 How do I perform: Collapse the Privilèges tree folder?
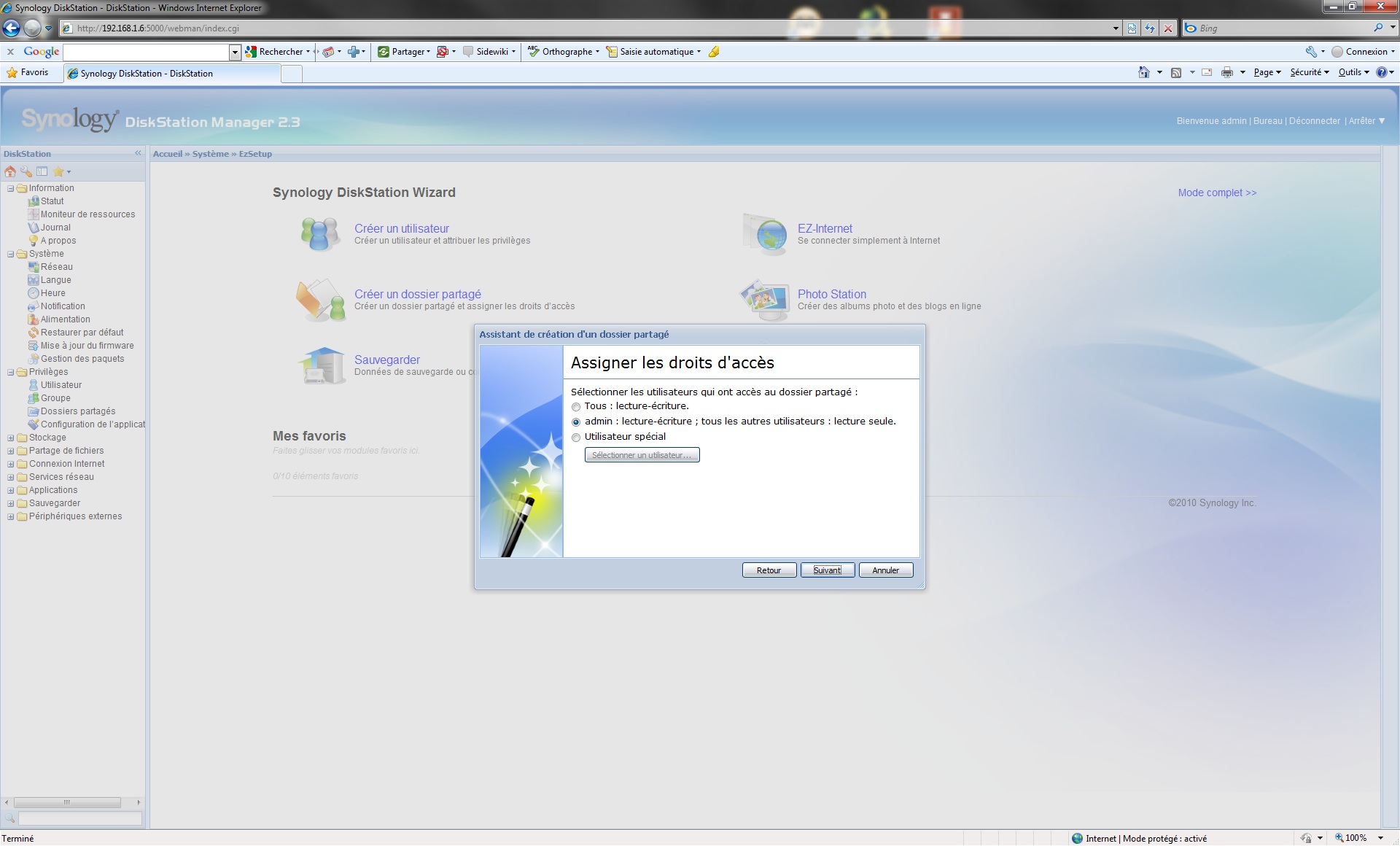pos(10,373)
